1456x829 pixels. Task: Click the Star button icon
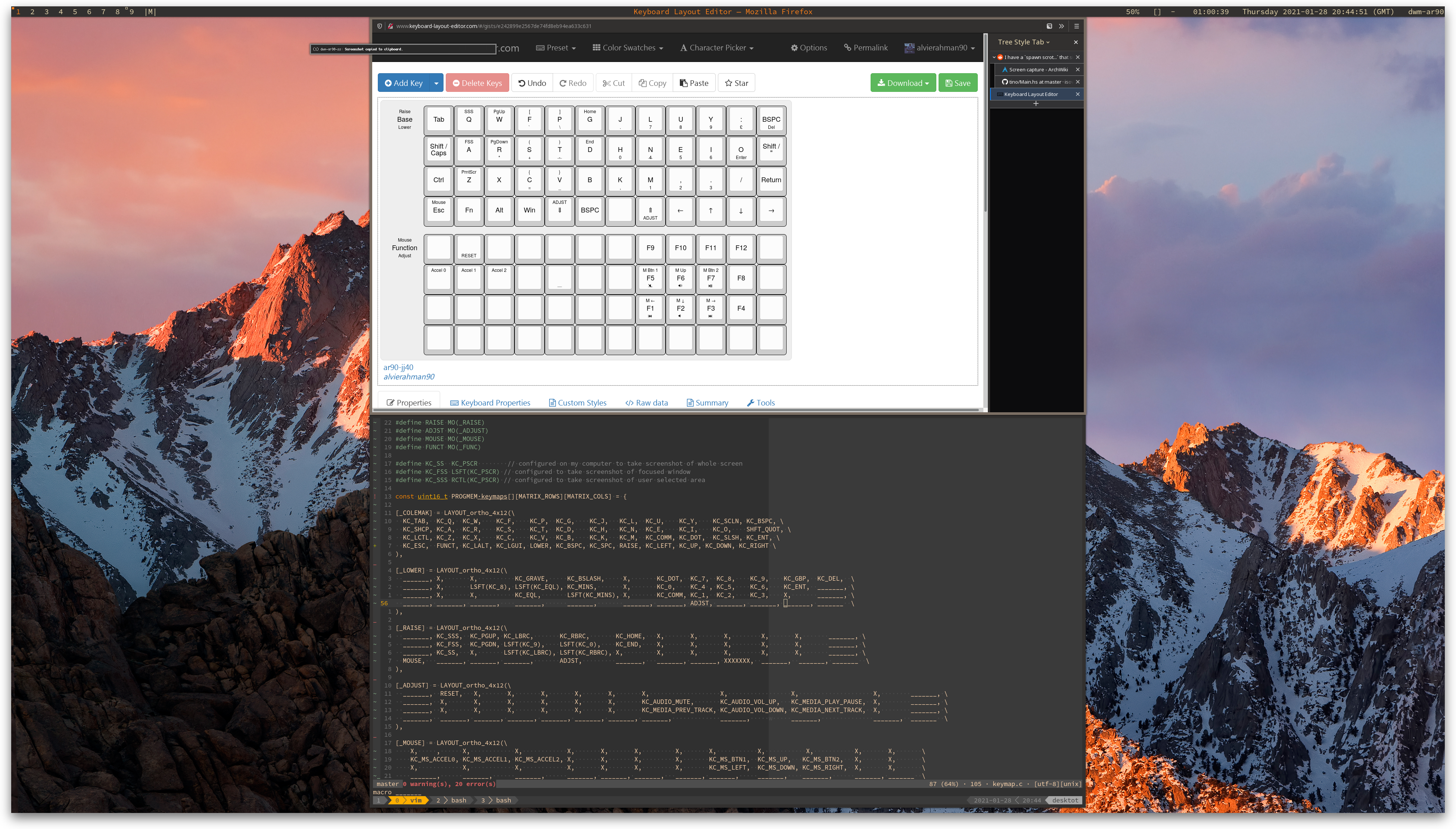point(729,83)
